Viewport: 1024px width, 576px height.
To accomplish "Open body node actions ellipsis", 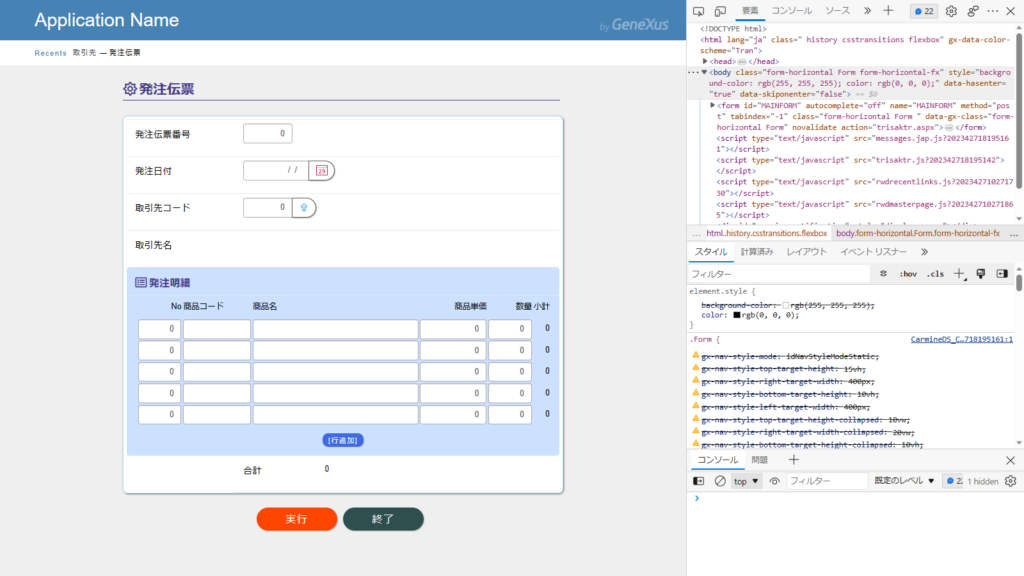I will click(693, 72).
